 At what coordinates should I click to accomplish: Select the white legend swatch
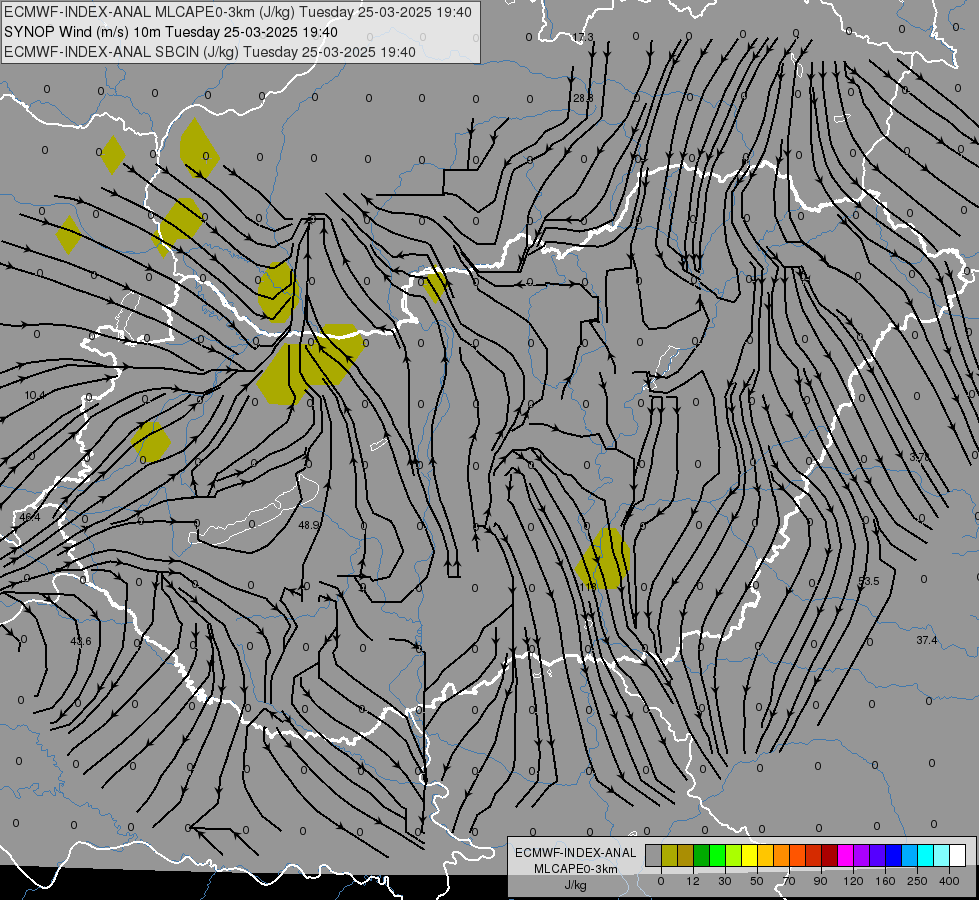click(957, 856)
